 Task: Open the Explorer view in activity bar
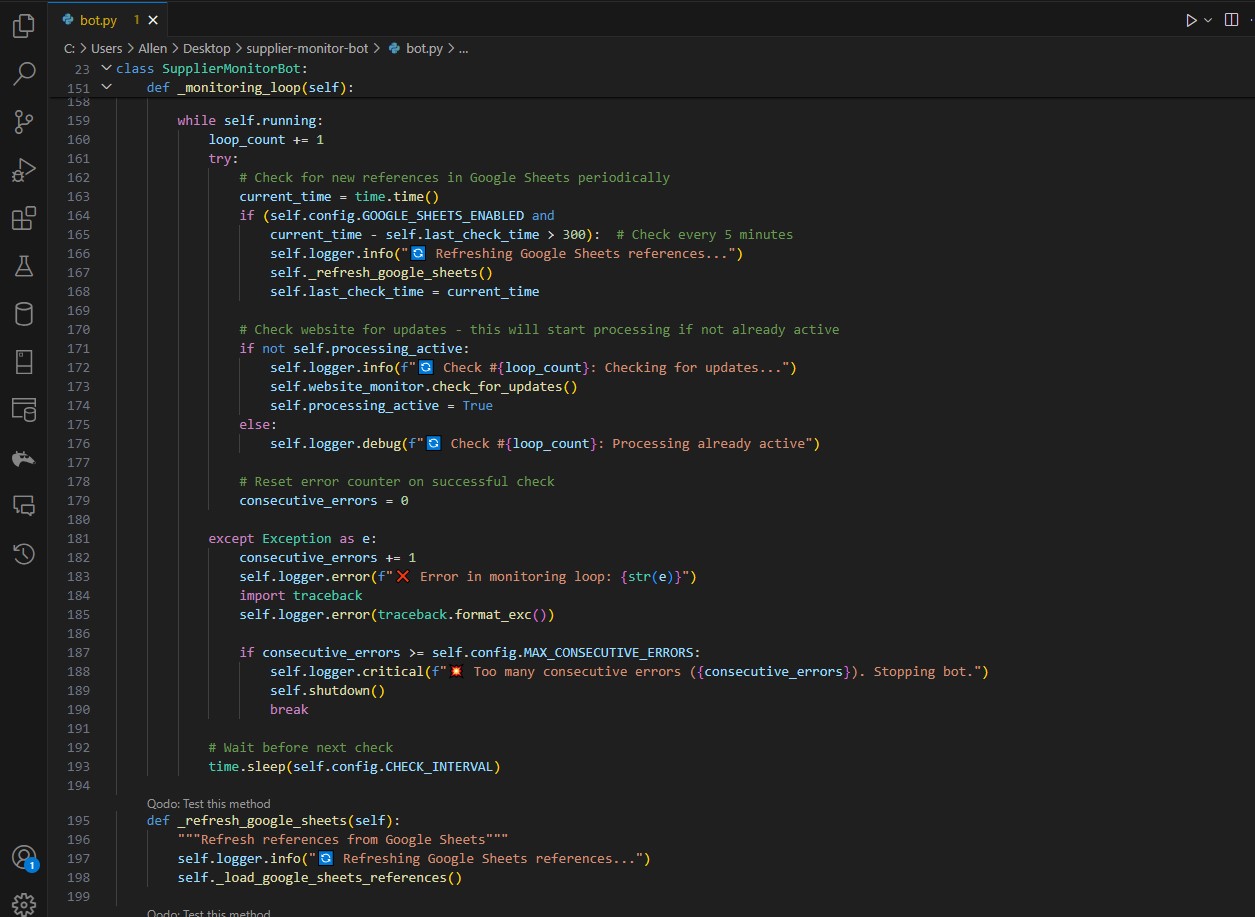[x=24, y=26]
